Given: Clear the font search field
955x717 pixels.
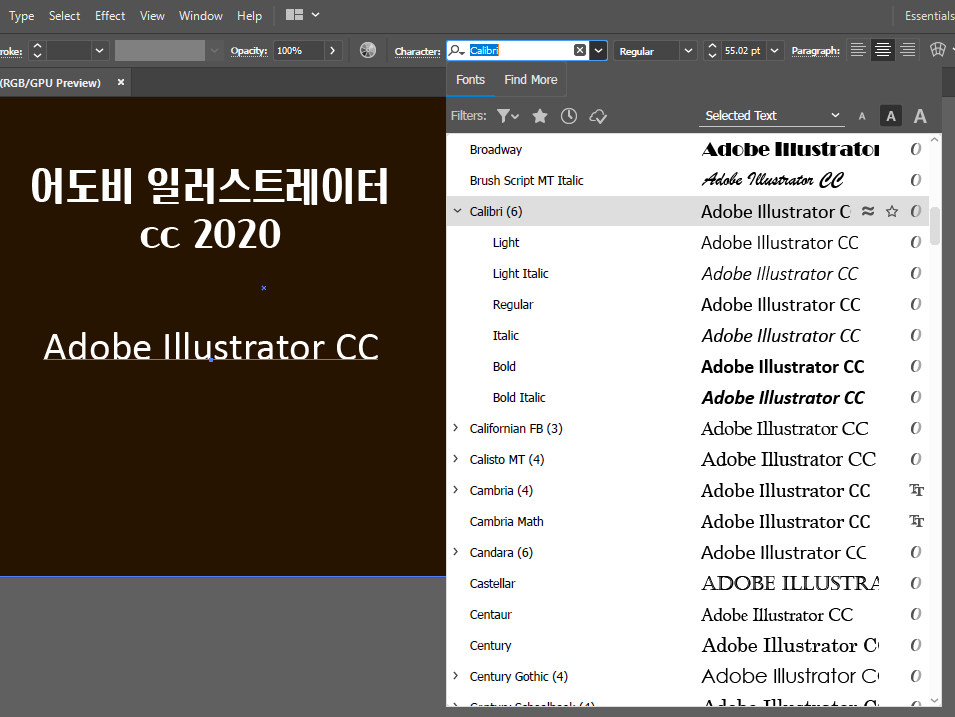Looking at the screenshot, I should [x=580, y=51].
